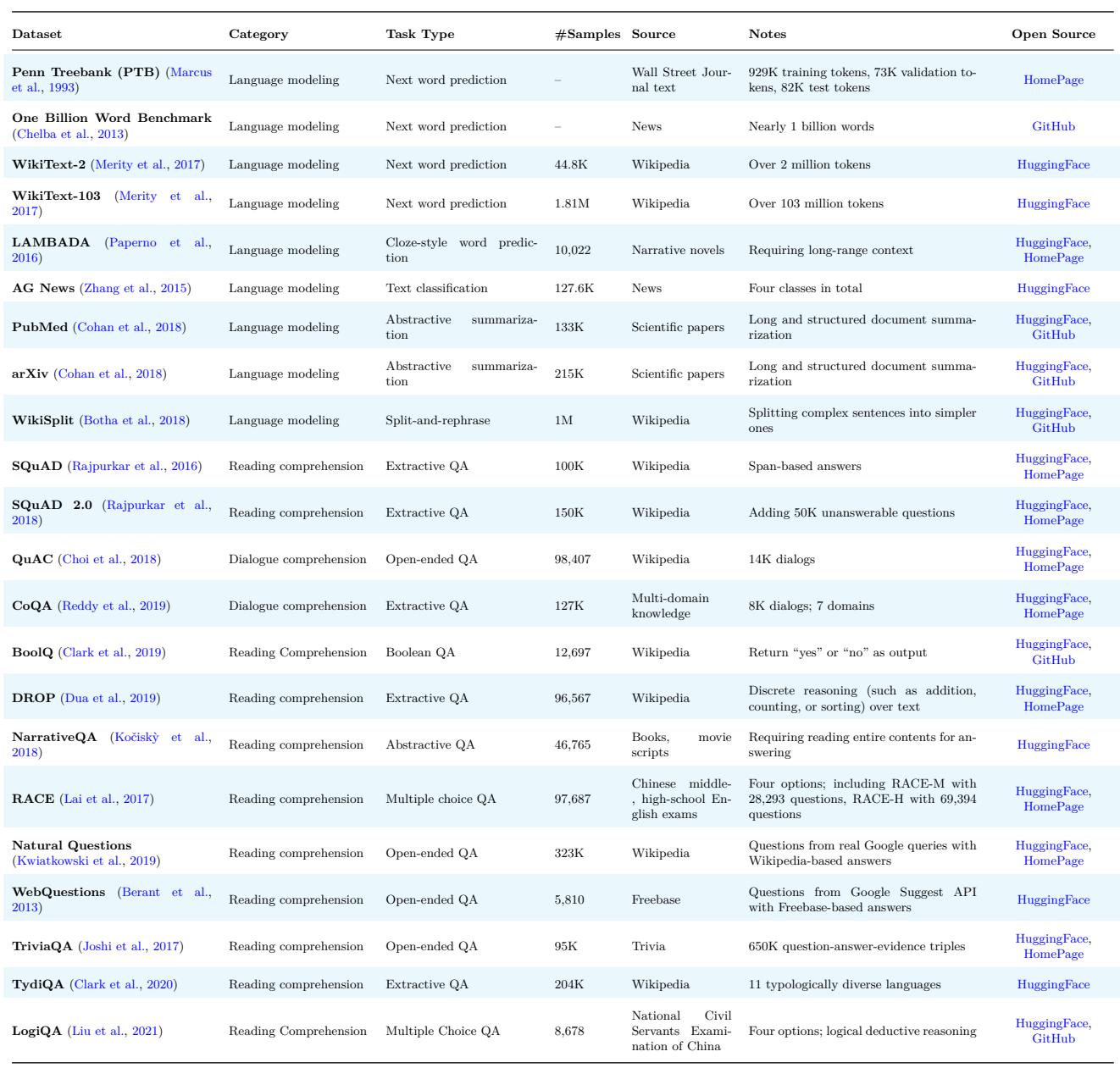Screen dimensions: 1120x1068
Task: Open the NarrativeQA HuggingFace link
Action: tap(1053, 744)
